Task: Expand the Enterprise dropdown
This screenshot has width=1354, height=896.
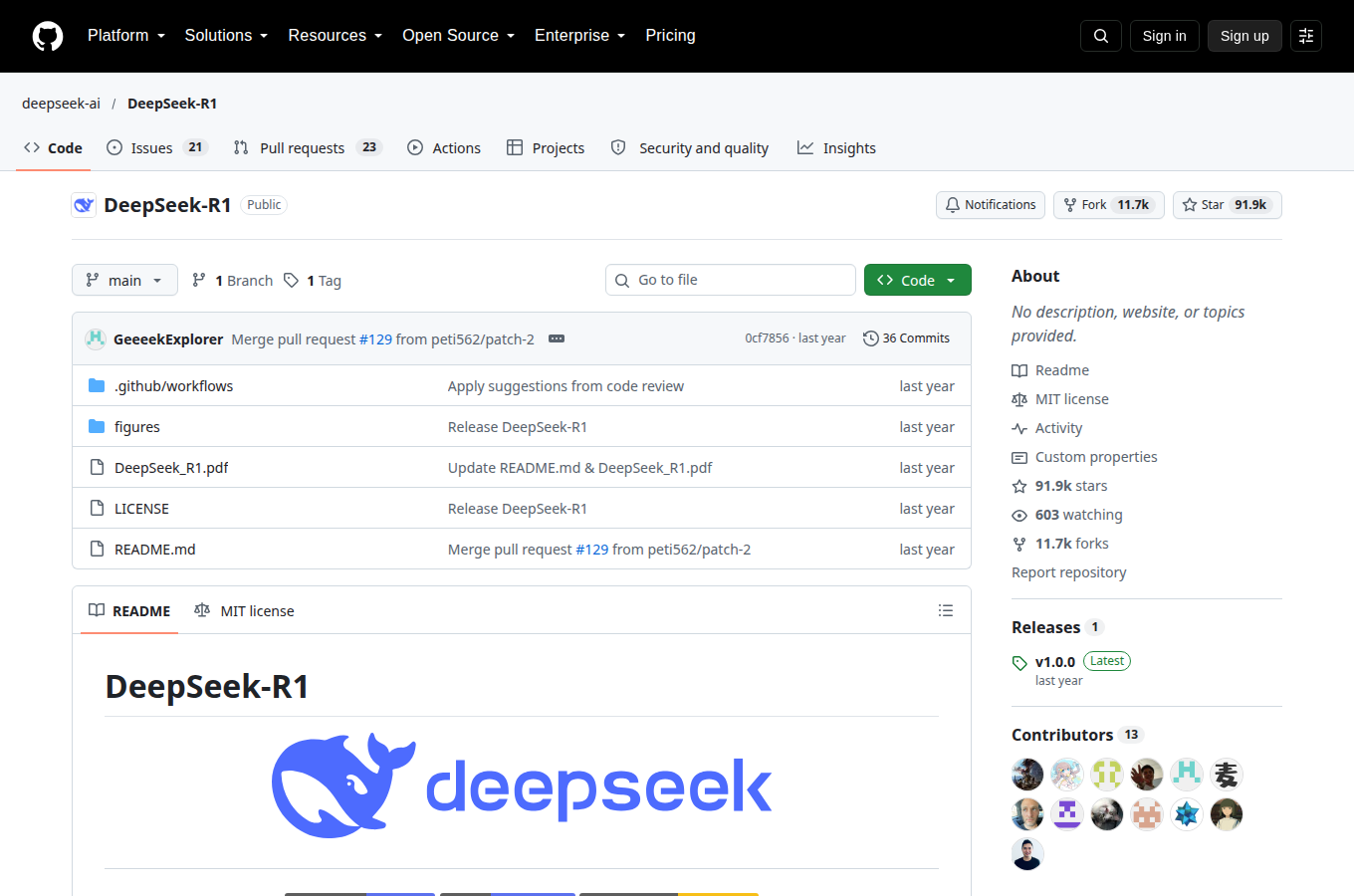Action: [580, 36]
